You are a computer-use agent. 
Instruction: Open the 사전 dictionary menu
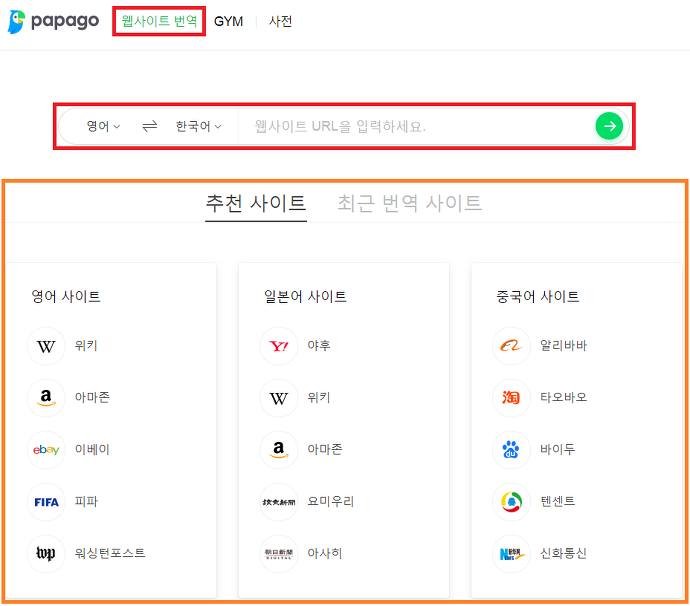click(x=280, y=21)
